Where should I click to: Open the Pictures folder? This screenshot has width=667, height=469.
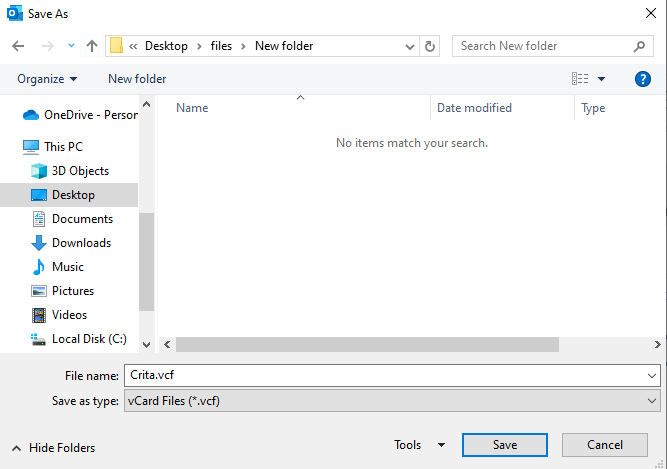click(63, 291)
